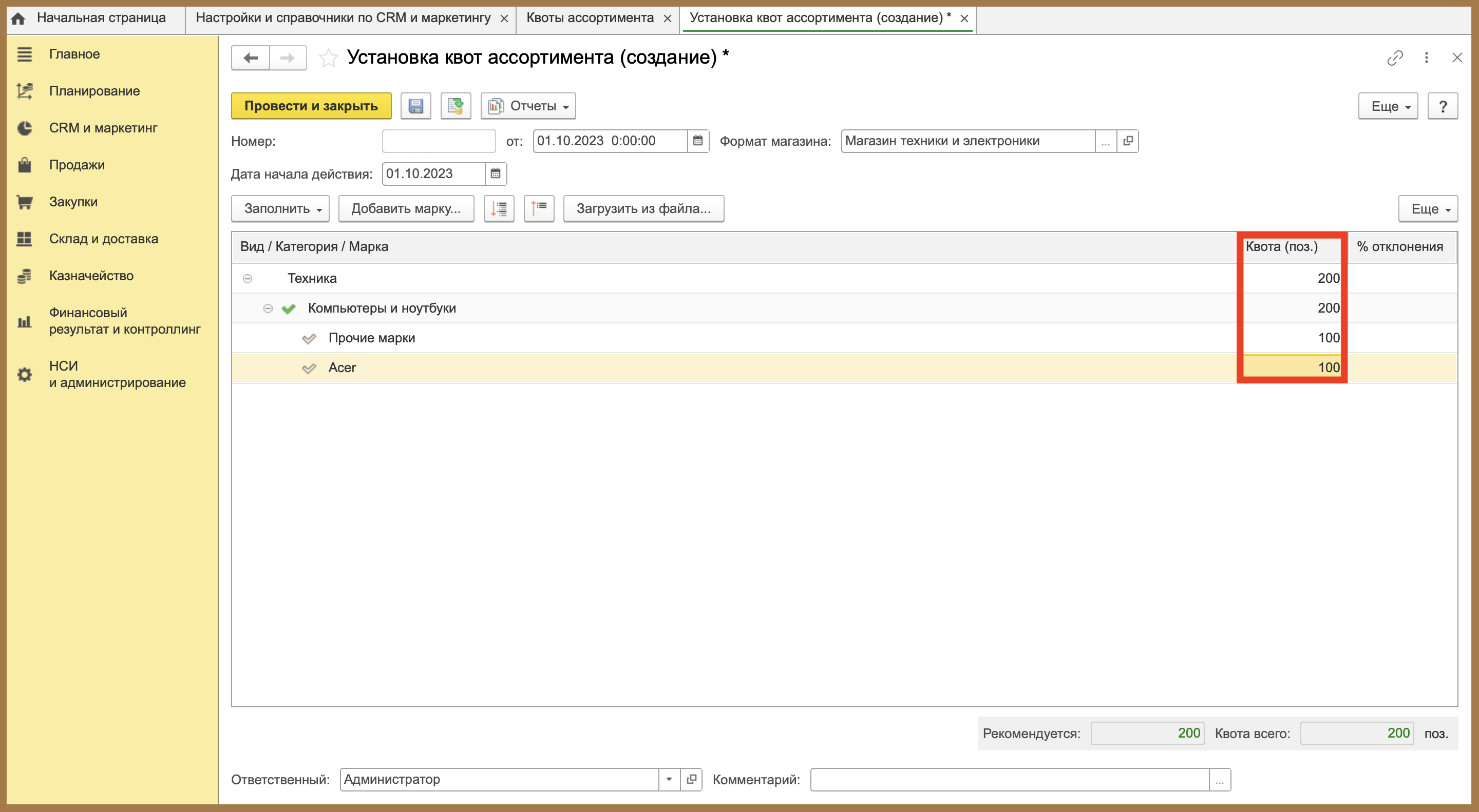
Task: Go back with the left arrow button
Action: click(x=250, y=58)
